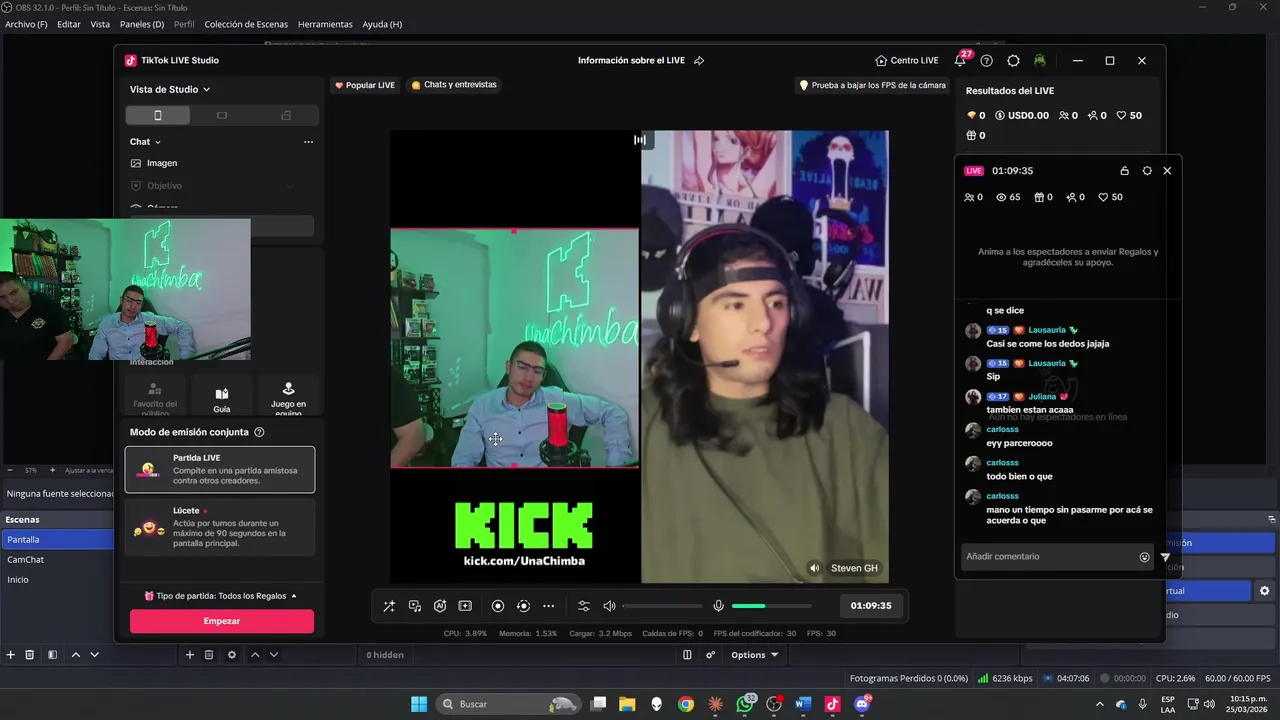
Task: Open the Archivo menu in OBS
Action: coord(26,24)
